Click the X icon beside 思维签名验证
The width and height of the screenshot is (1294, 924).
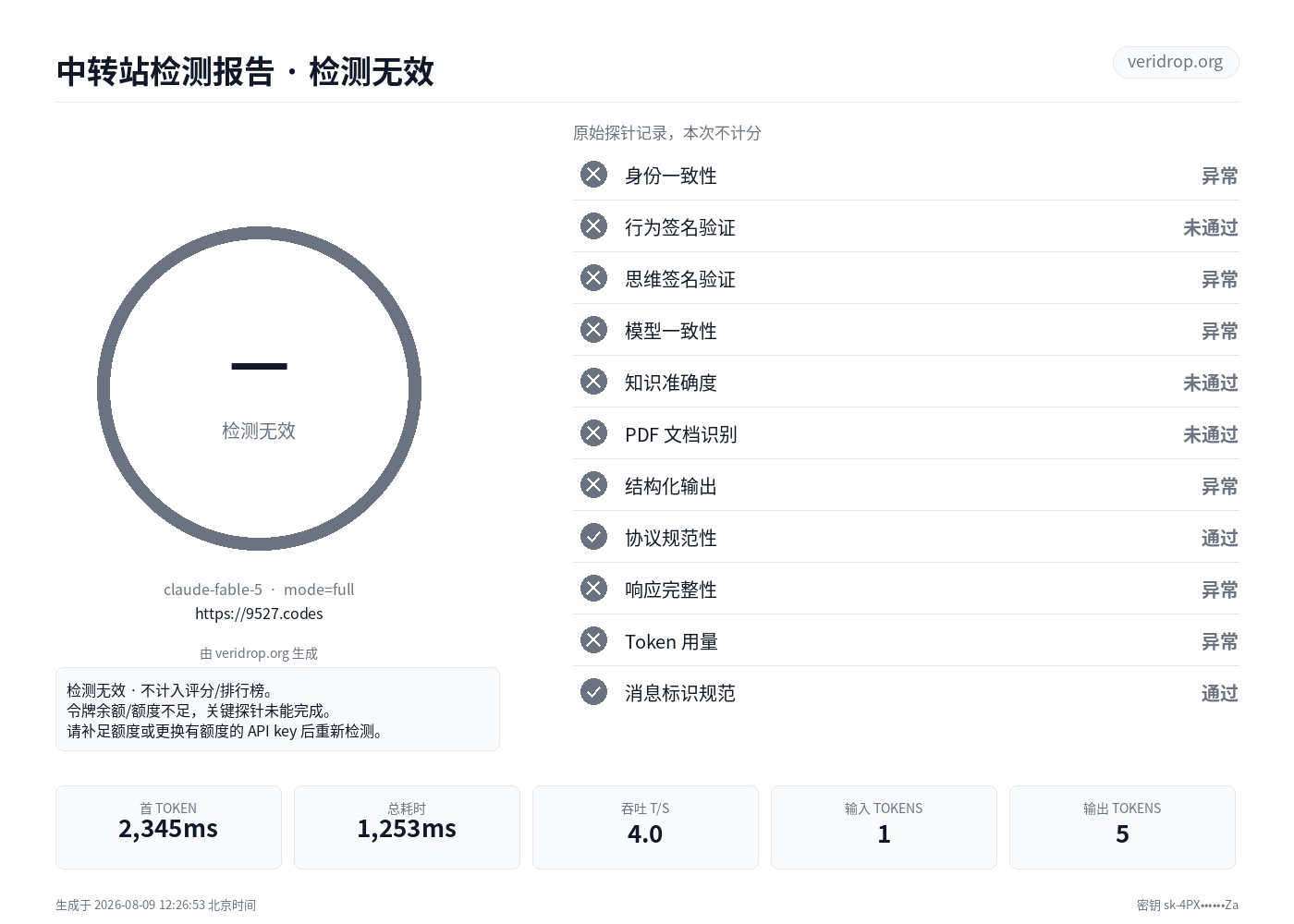(593, 278)
